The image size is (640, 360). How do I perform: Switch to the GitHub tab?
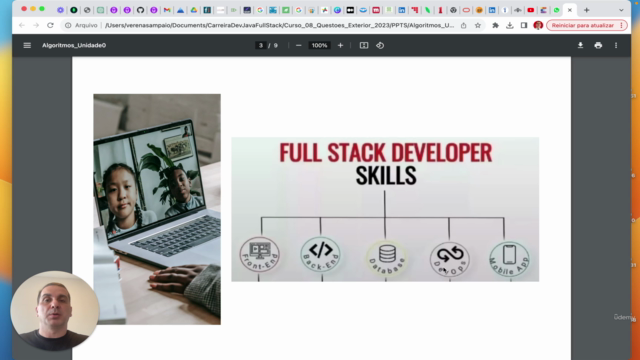[140, 10]
